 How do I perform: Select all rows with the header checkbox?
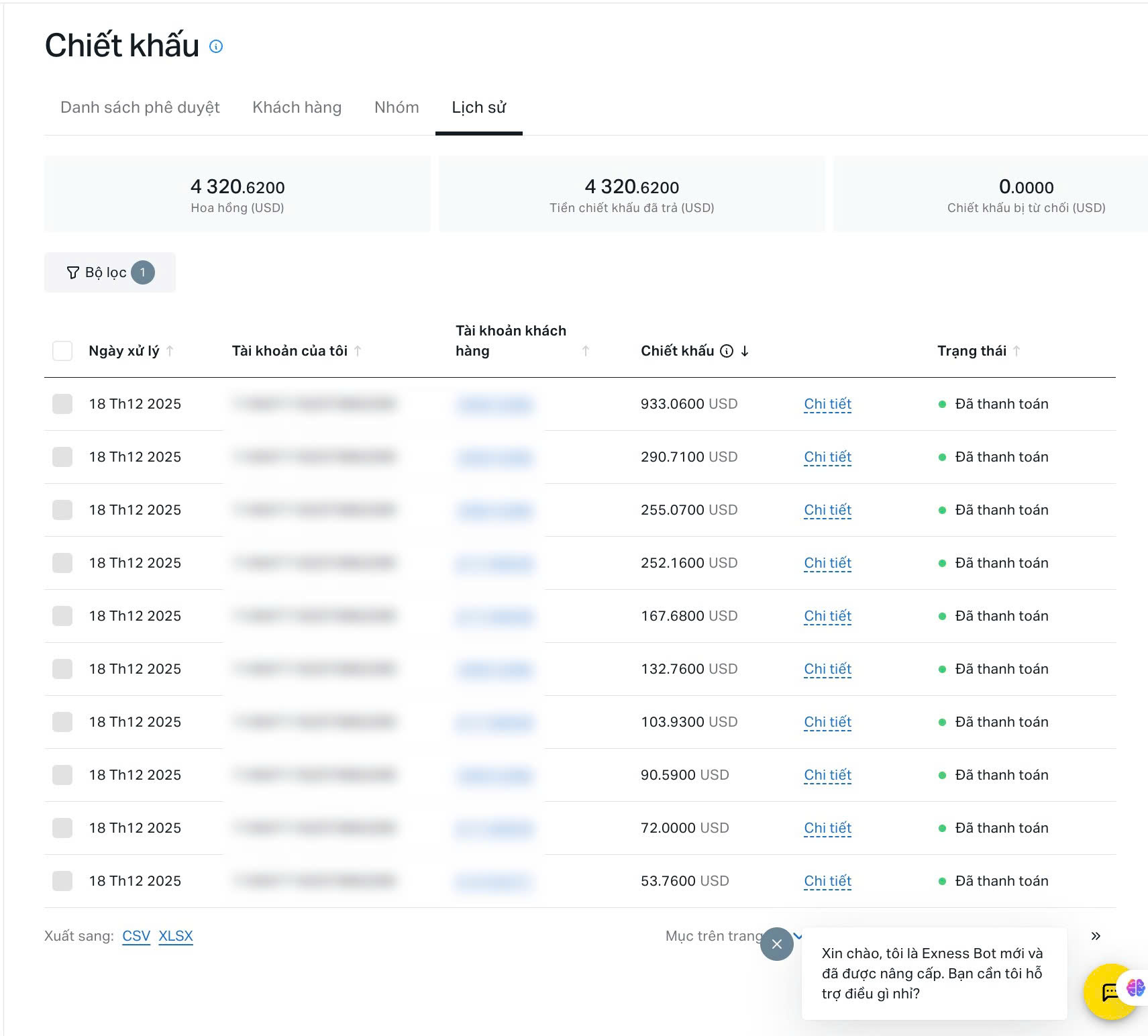tap(62, 350)
